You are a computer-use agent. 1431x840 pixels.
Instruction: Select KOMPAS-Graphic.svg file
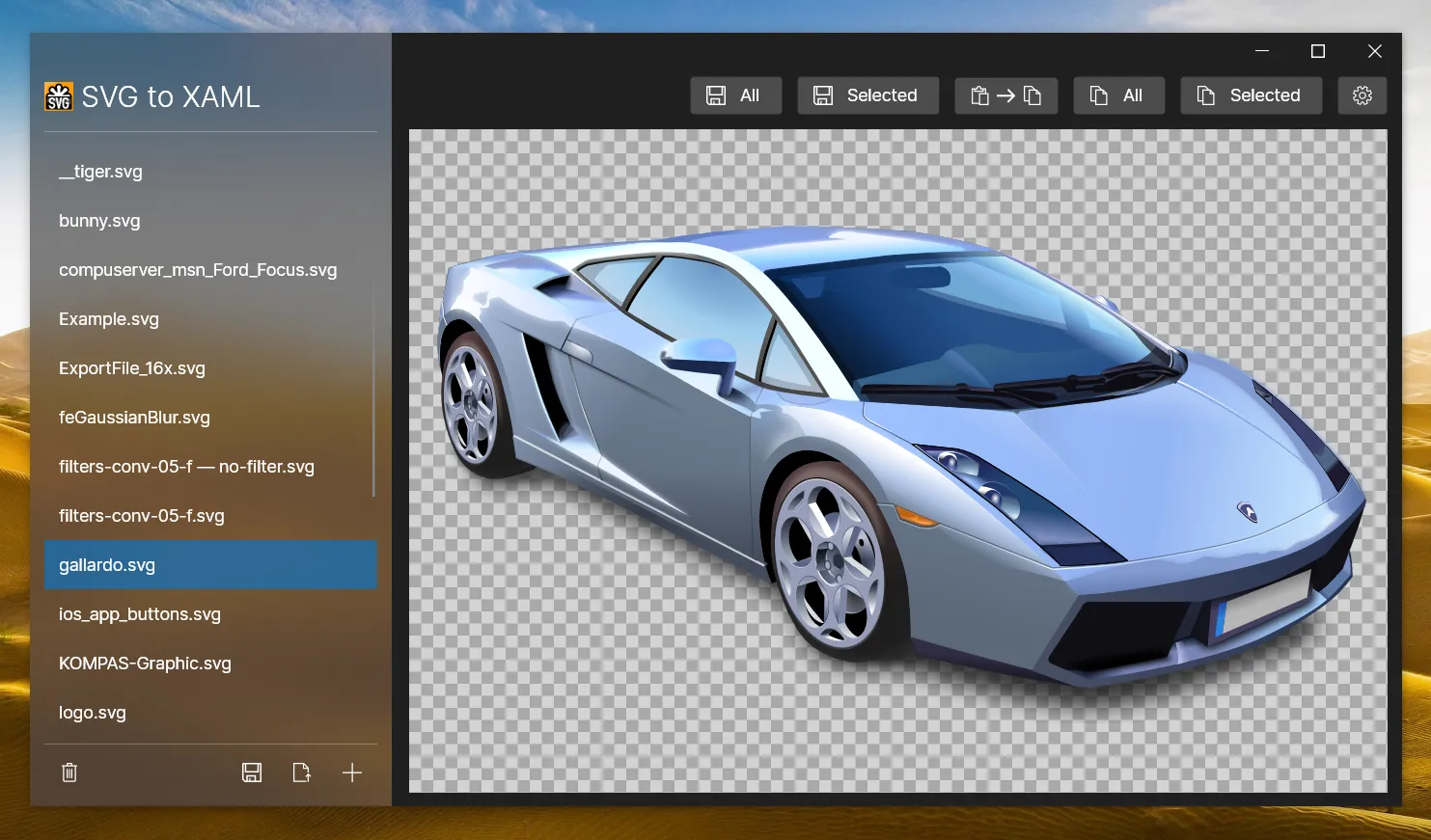(x=210, y=664)
